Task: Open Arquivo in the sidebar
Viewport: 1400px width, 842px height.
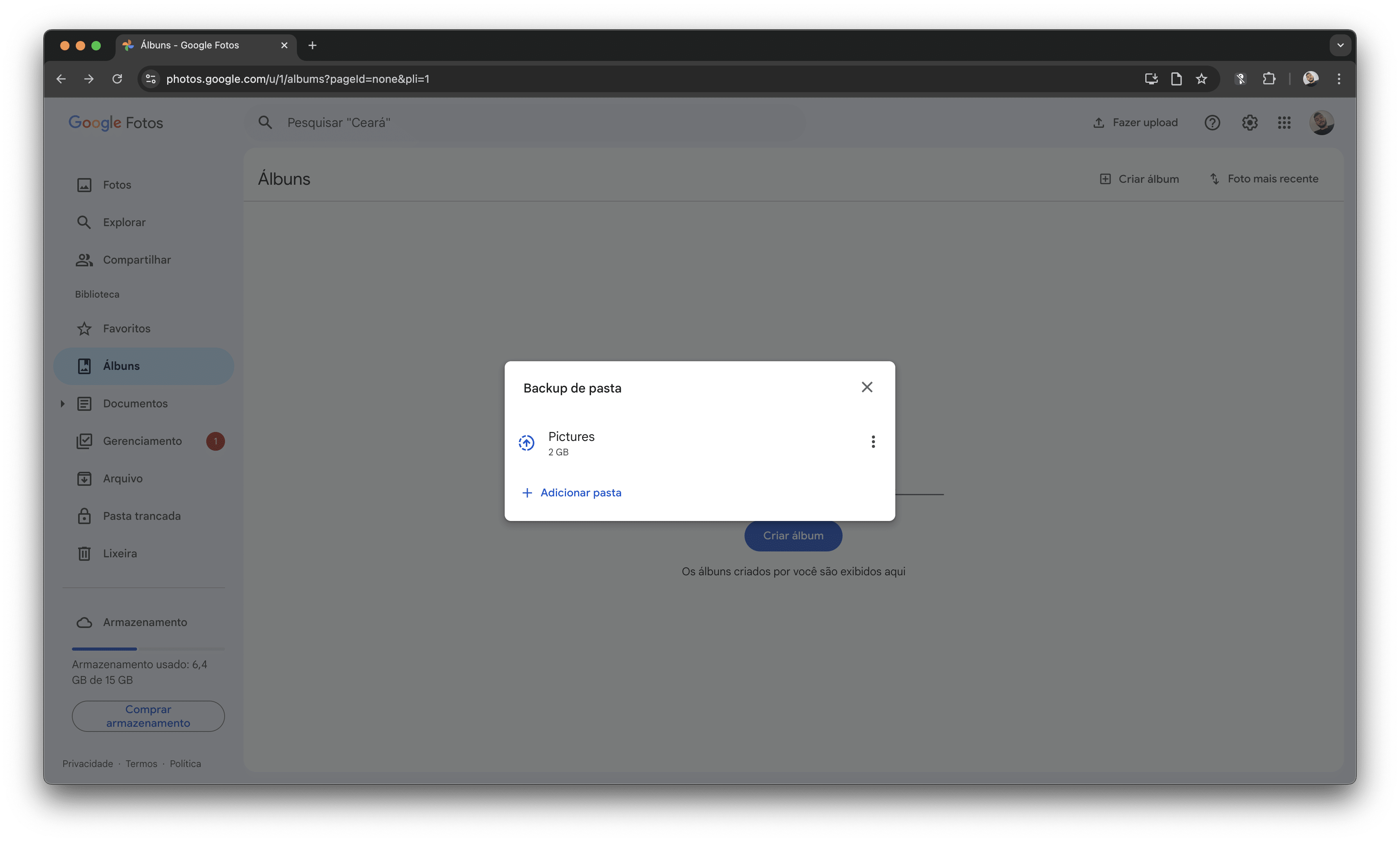Action: 144,478
